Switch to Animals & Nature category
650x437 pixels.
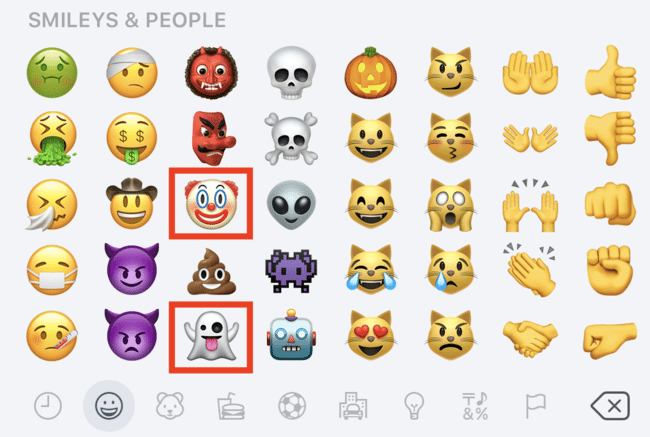click(170, 405)
